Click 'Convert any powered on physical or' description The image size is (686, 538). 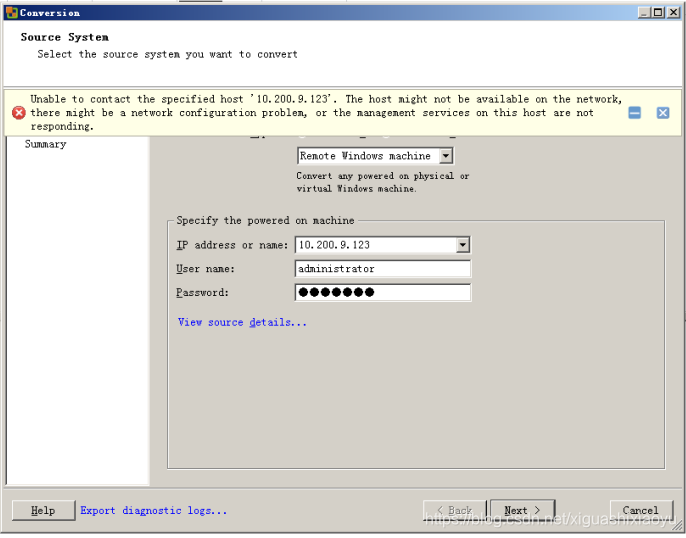383,177
